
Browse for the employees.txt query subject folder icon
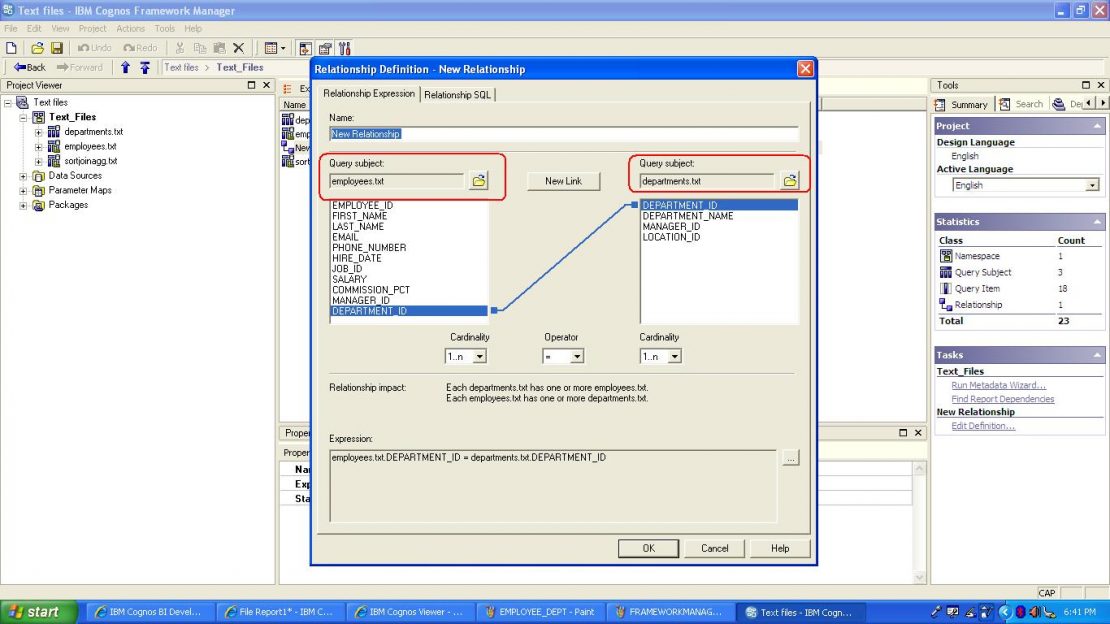coord(479,181)
